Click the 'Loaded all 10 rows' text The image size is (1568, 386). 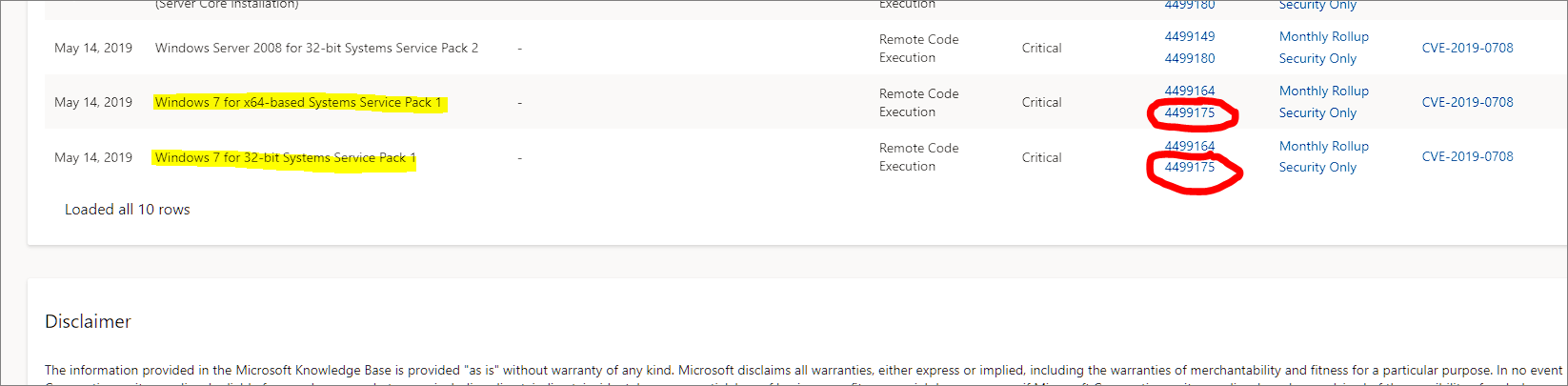pyautogui.click(x=127, y=210)
